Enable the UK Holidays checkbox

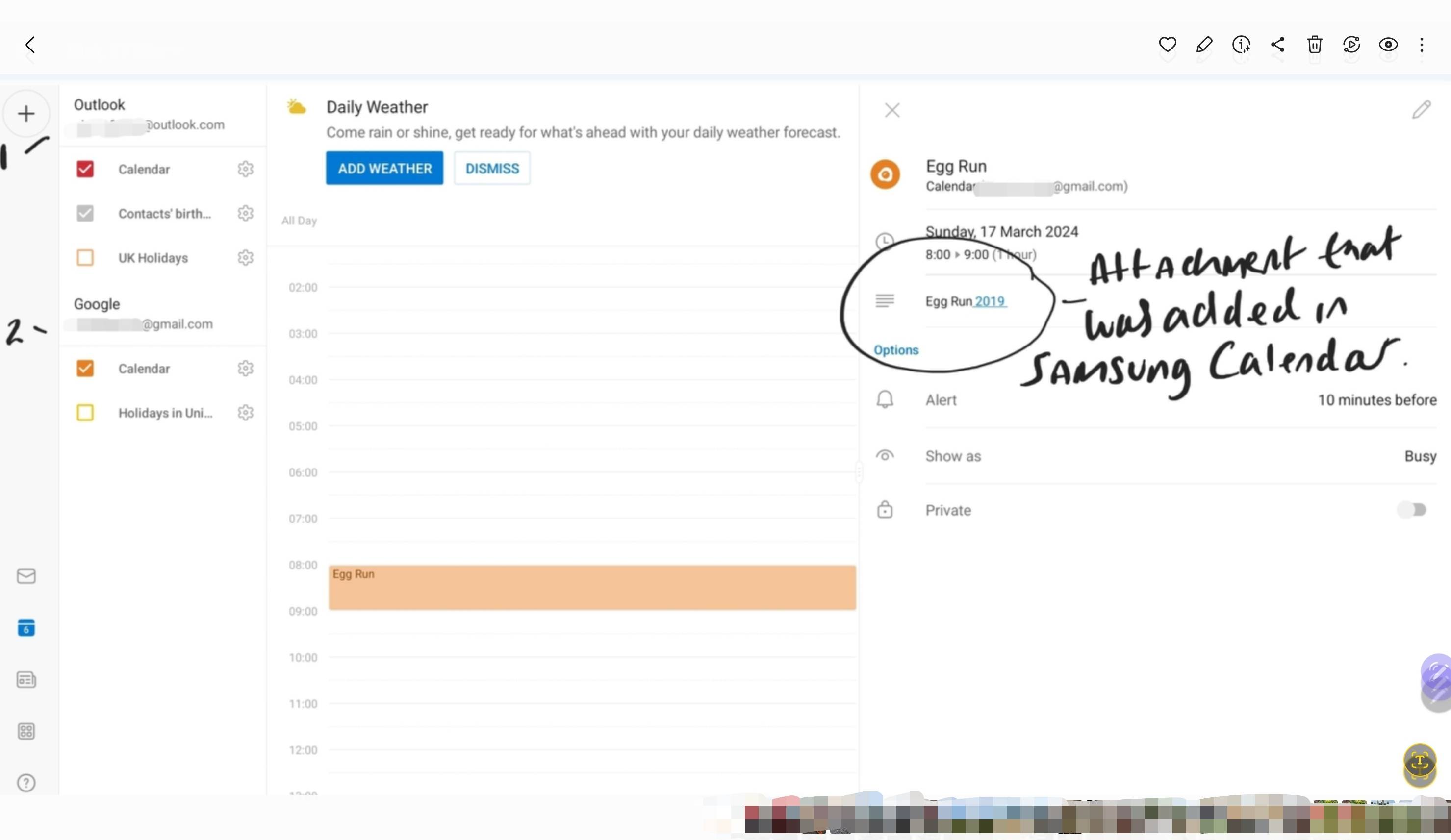[x=85, y=257]
